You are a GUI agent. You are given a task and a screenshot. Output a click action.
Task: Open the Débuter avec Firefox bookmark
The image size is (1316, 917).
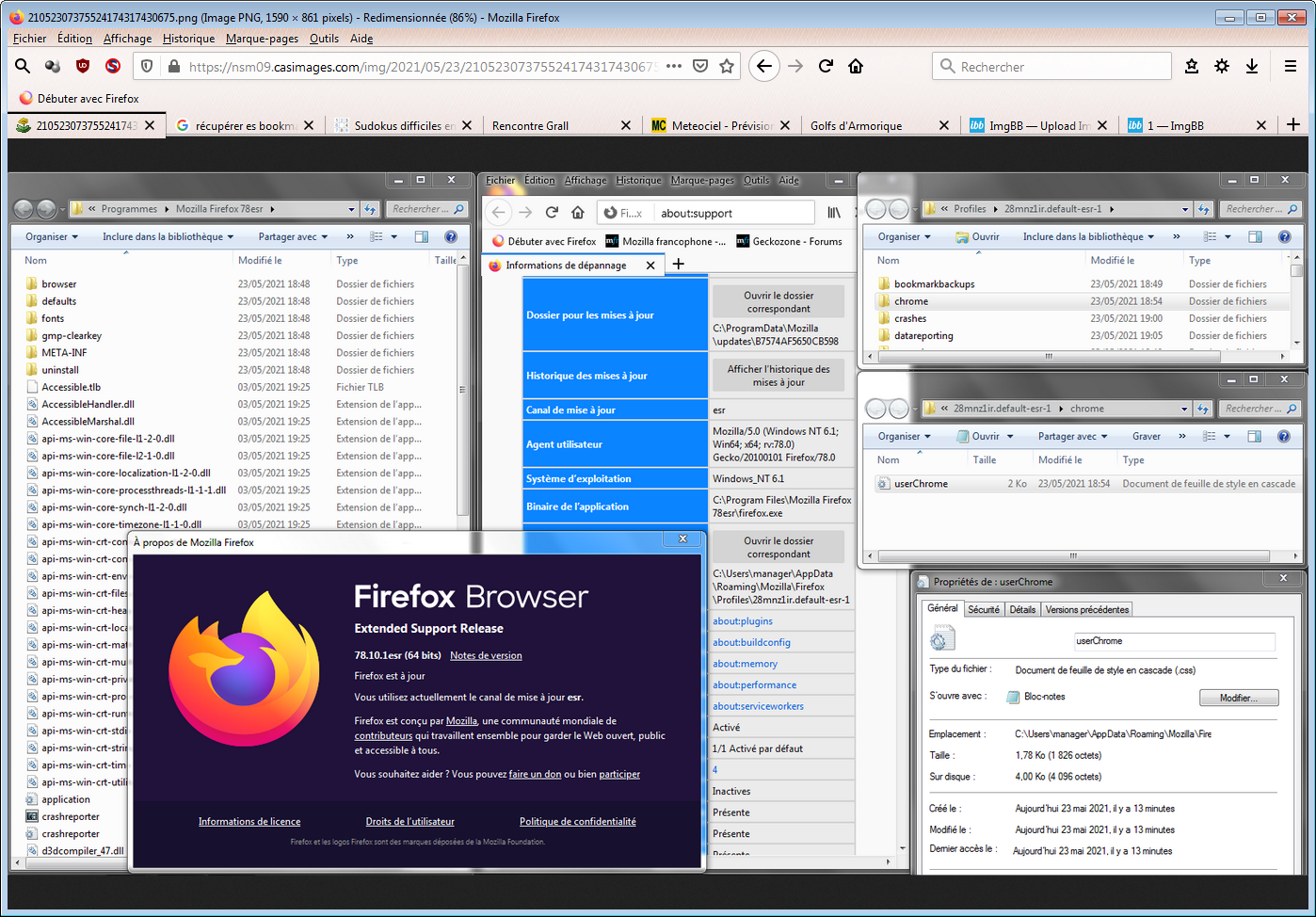(79, 98)
